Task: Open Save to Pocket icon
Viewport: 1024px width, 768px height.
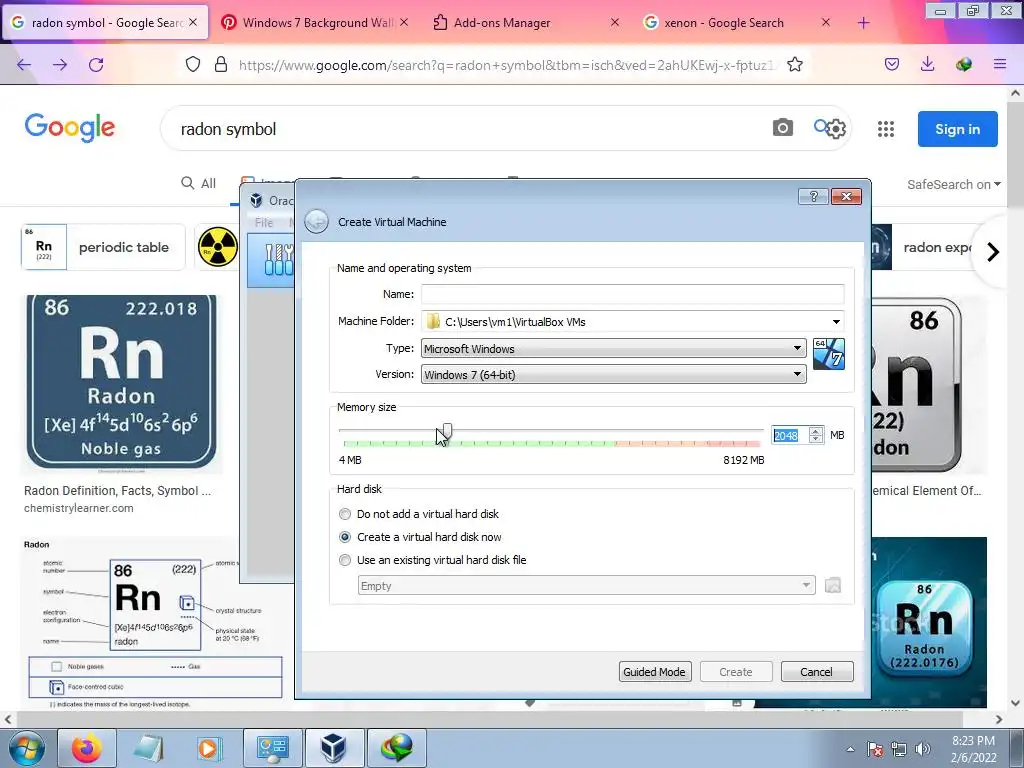Action: 892,64
